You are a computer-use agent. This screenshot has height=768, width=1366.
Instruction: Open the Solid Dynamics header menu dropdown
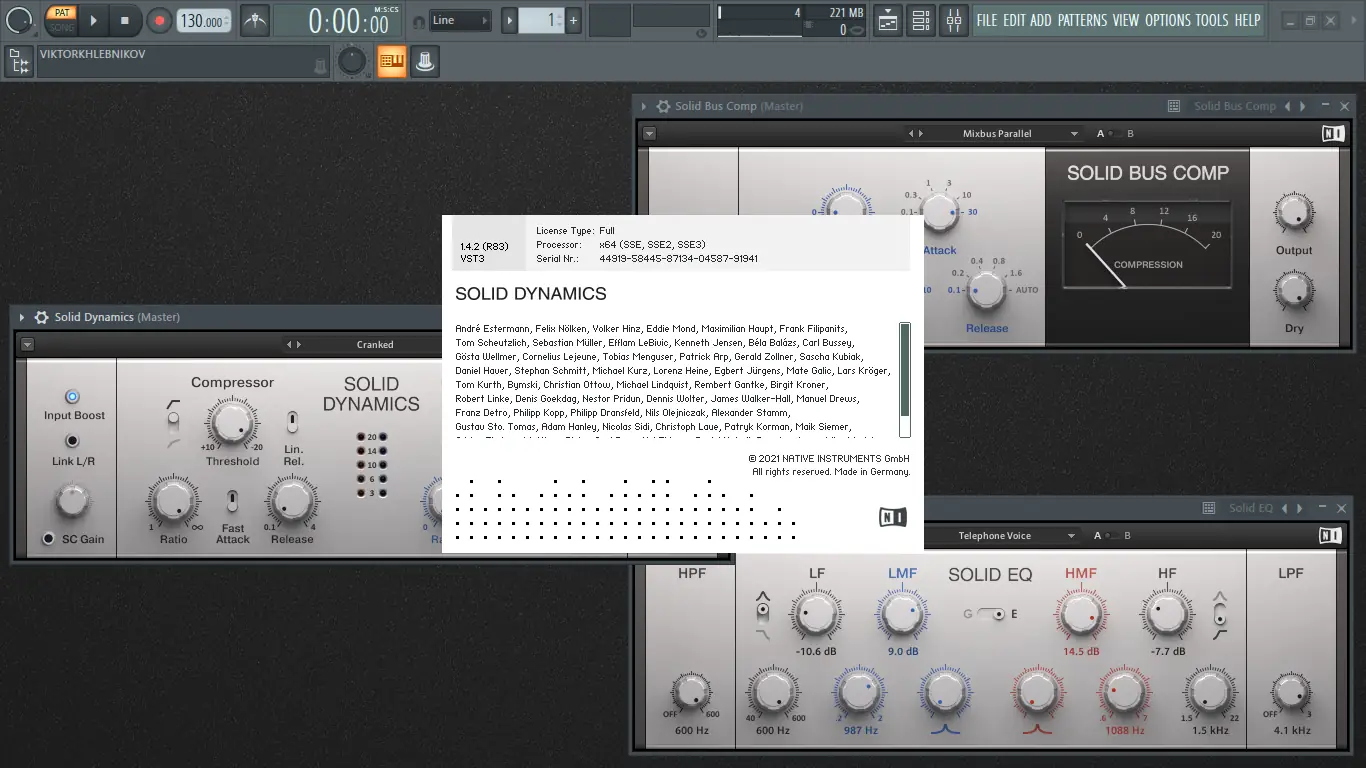(x=27, y=344)
